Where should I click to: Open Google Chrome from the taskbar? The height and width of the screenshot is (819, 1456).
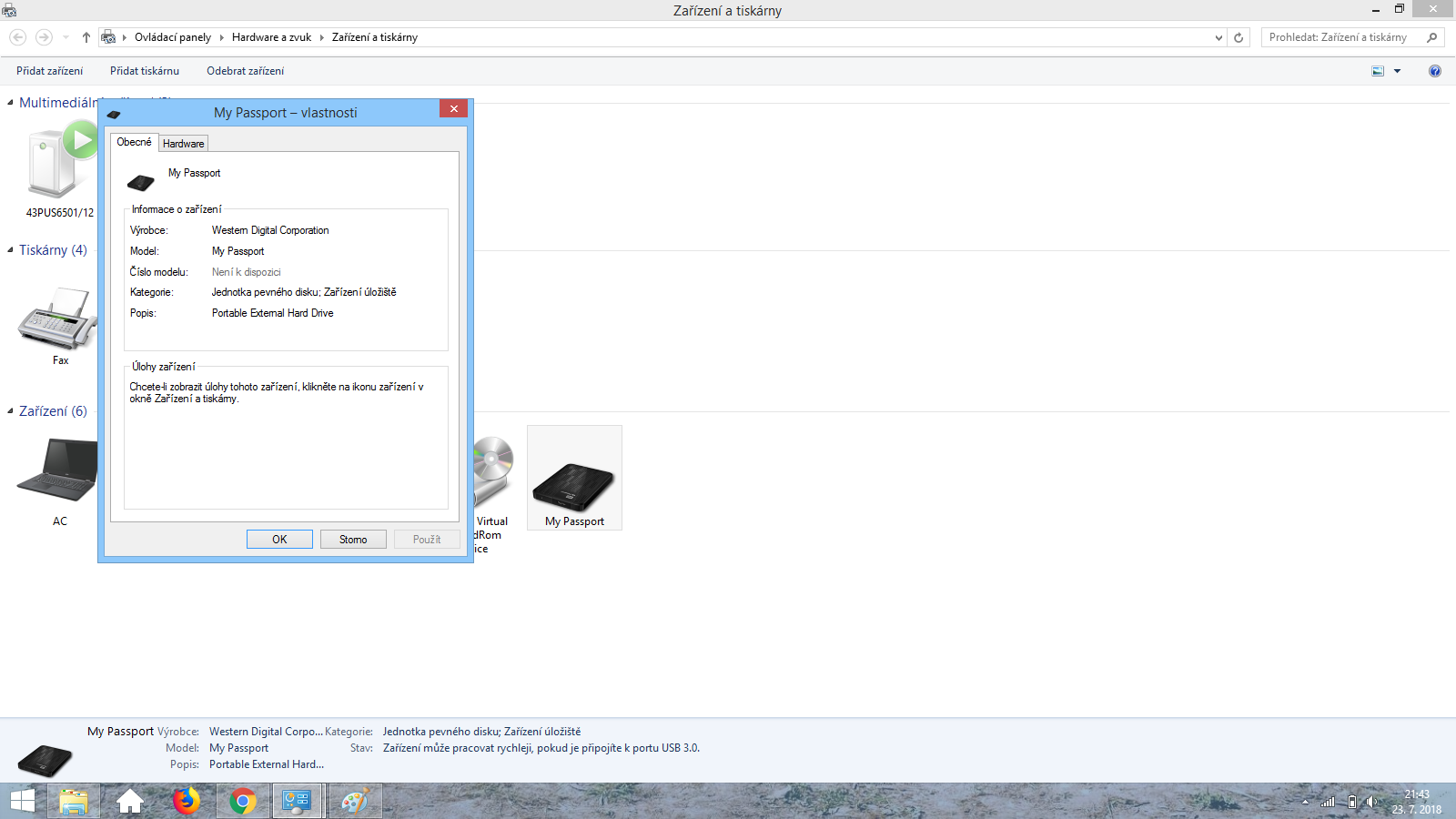243,802
